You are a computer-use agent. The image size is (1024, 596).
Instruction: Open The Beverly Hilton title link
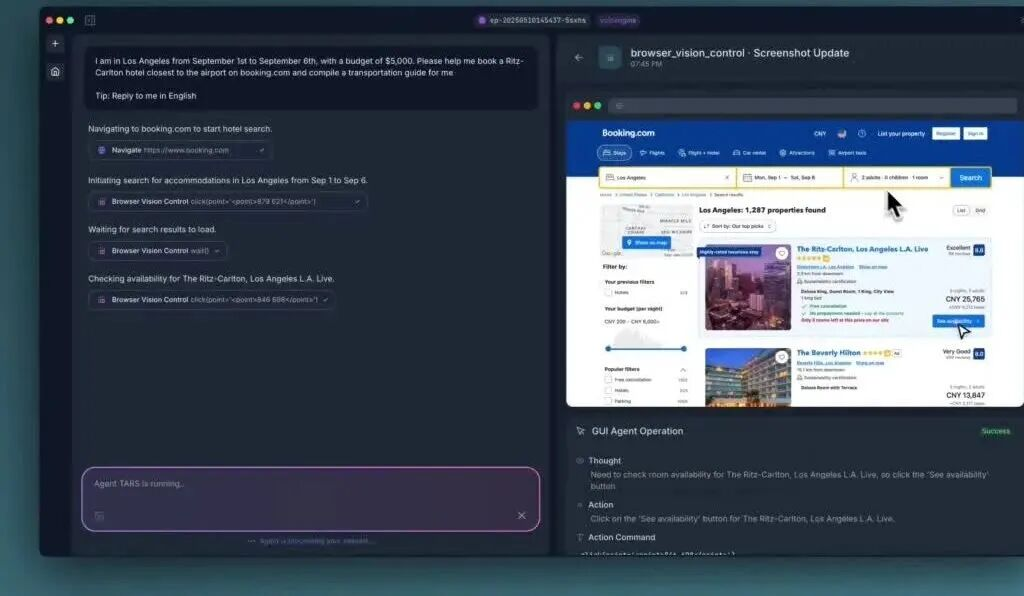click(828, 353)
